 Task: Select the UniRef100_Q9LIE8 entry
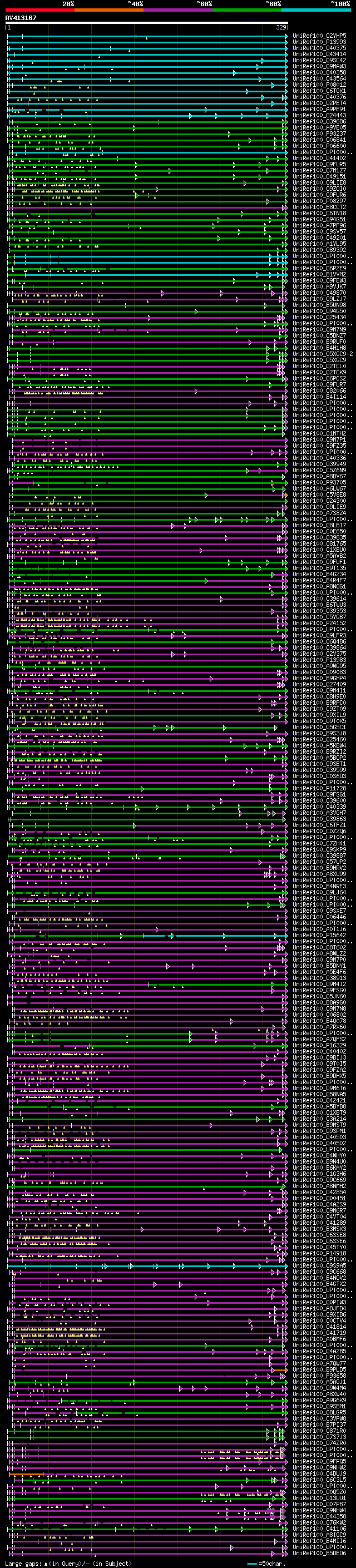(319, 182)
